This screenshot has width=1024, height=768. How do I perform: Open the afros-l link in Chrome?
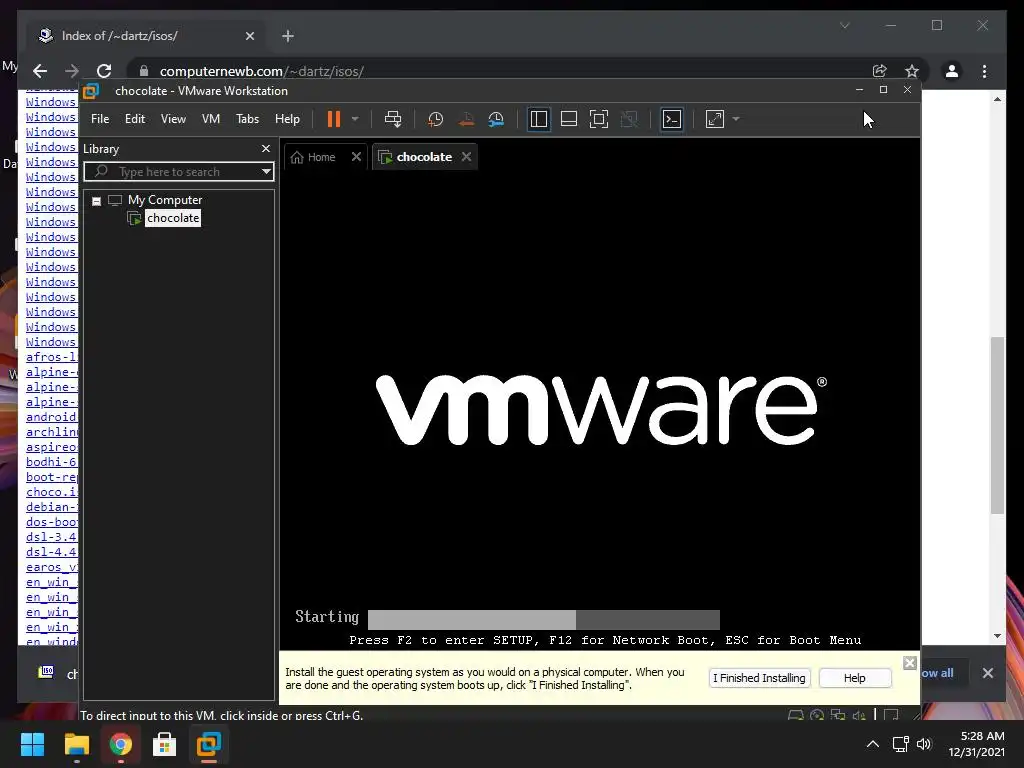[51, 357]
